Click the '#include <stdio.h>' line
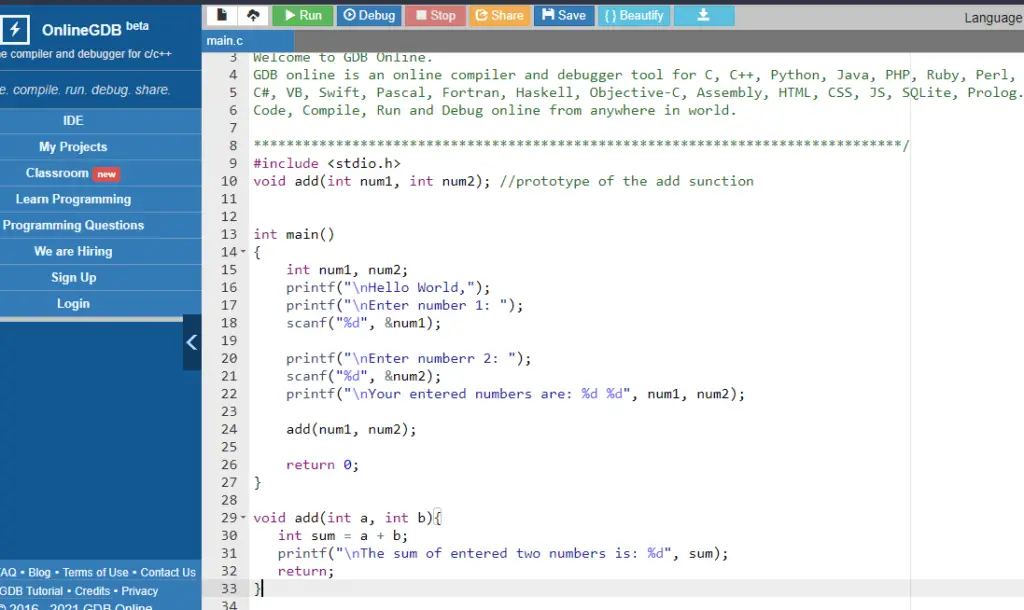This screenshot has width=1024, height=610. (x=327, y=163)
